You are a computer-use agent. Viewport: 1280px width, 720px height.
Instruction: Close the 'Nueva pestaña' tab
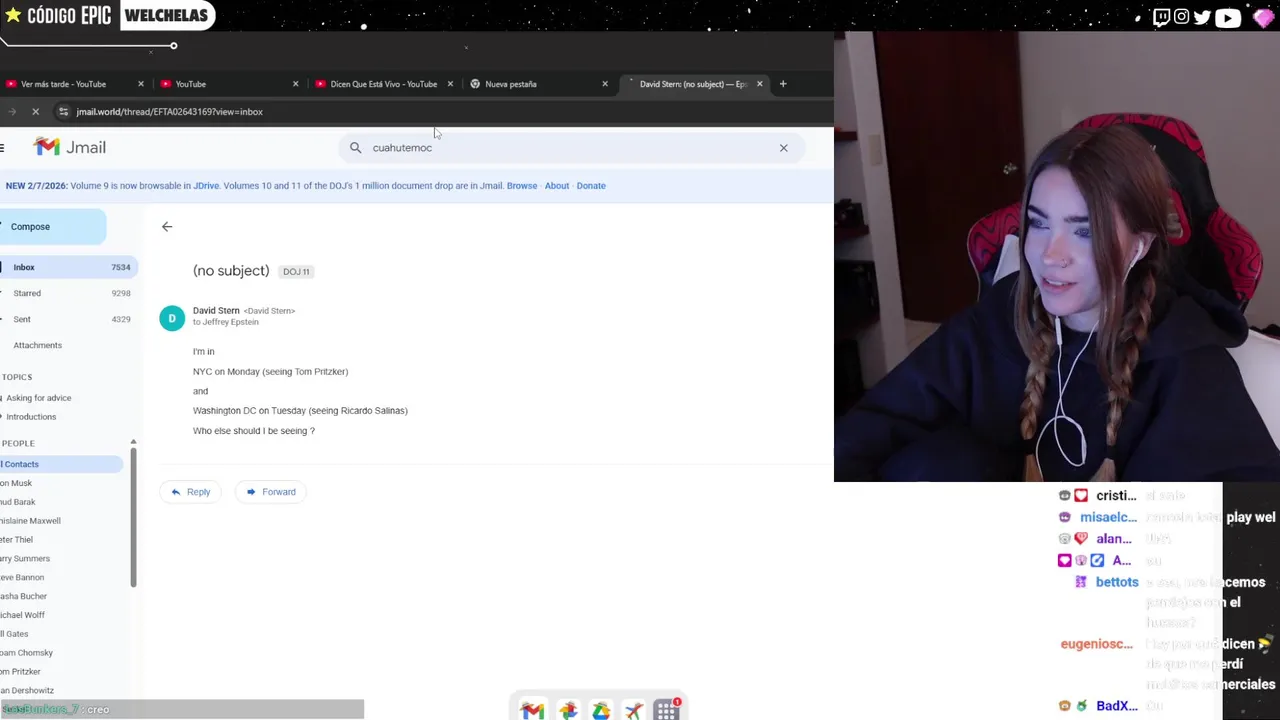(605, 84)
